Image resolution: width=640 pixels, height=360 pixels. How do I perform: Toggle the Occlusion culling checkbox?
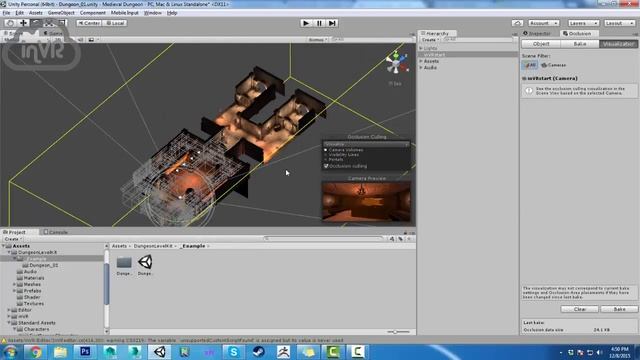(326, 166)
